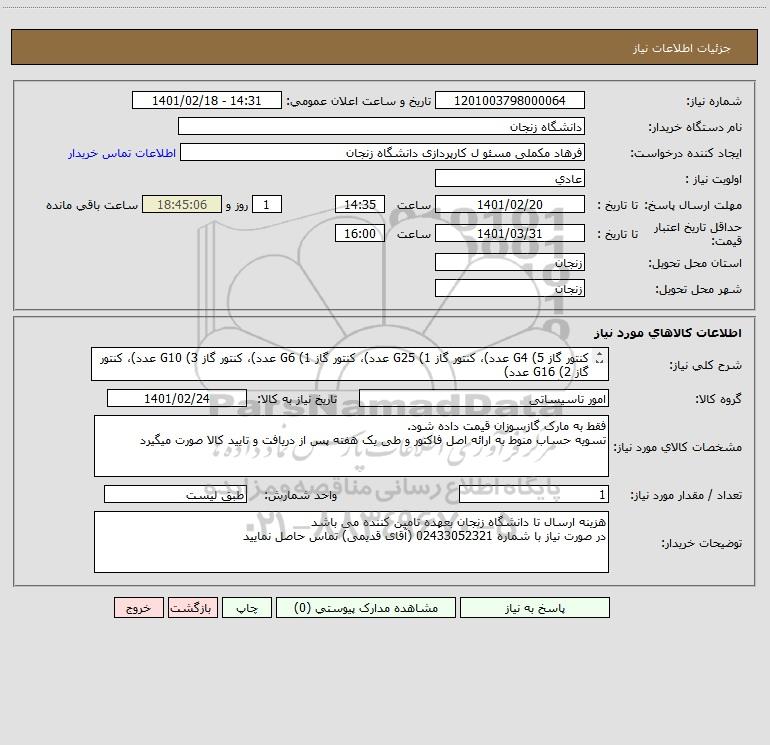
Task: Click delivery province field زنجان
Action: (x=510, y=262)
